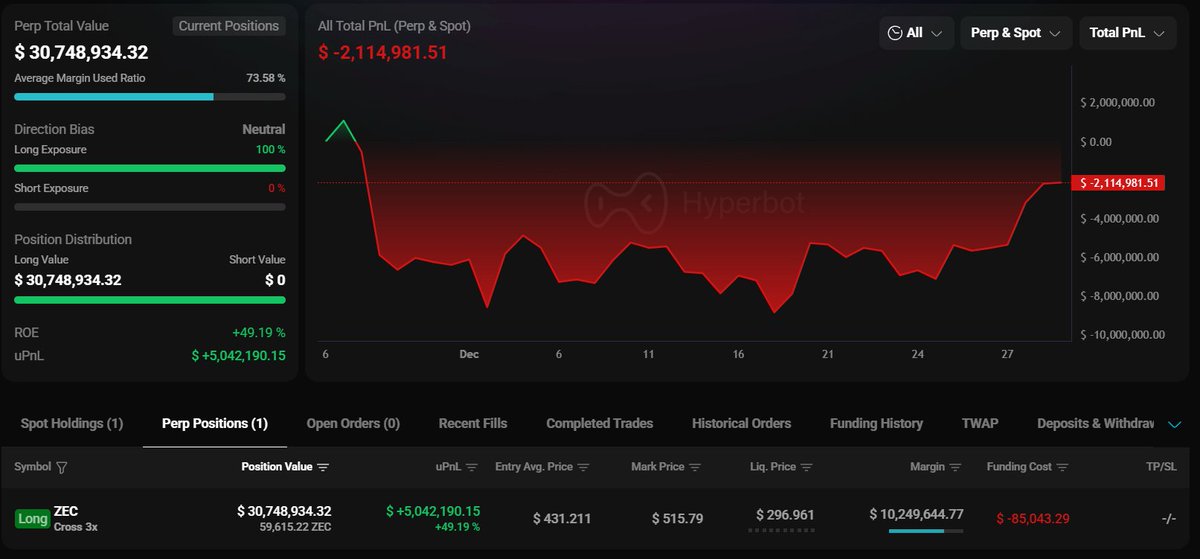The width and height of the screenshot is (1200, 559).
Task: Click the Mark Price sort icon
Action: click(x=696, y=467)
